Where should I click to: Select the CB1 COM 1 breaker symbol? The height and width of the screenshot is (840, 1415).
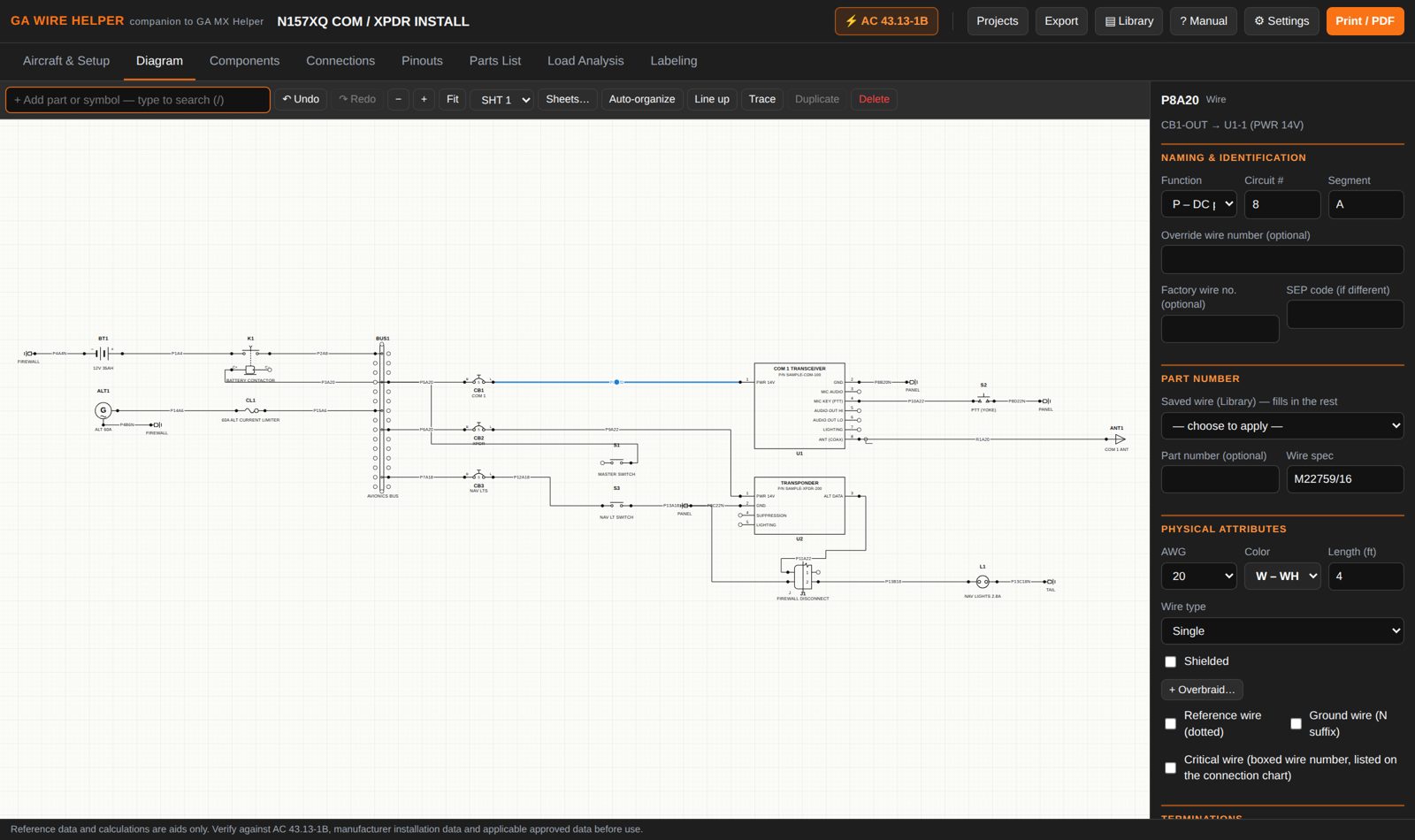coord(478,382)
